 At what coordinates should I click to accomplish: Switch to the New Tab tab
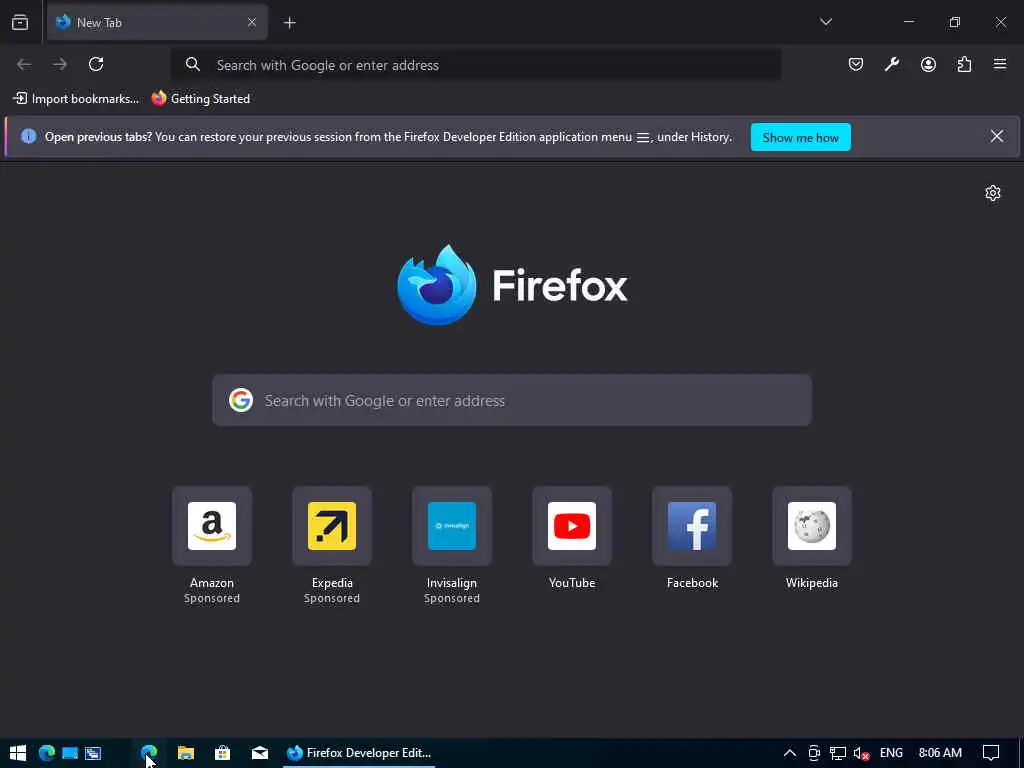pos(157,22)
